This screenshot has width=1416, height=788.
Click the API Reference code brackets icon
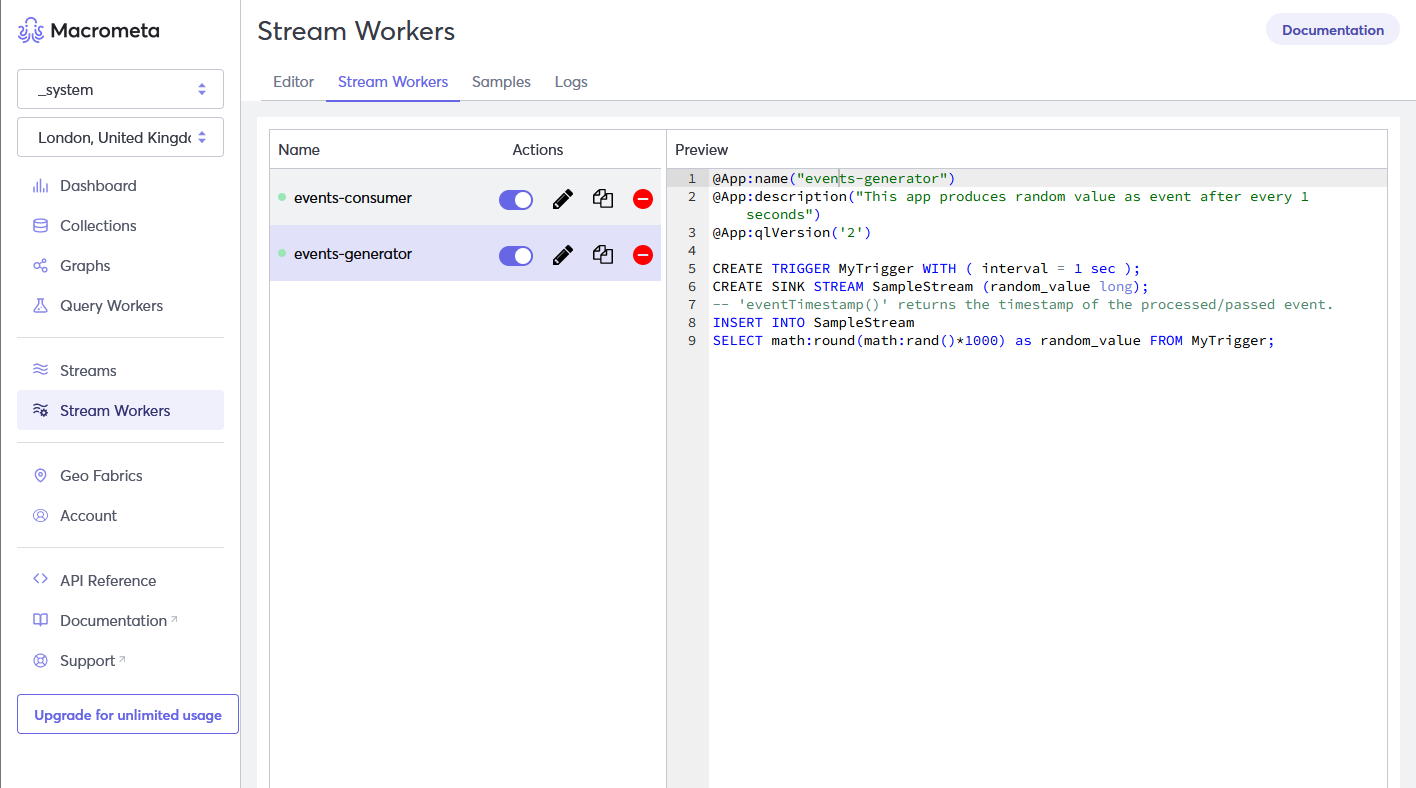coord(40,580)
